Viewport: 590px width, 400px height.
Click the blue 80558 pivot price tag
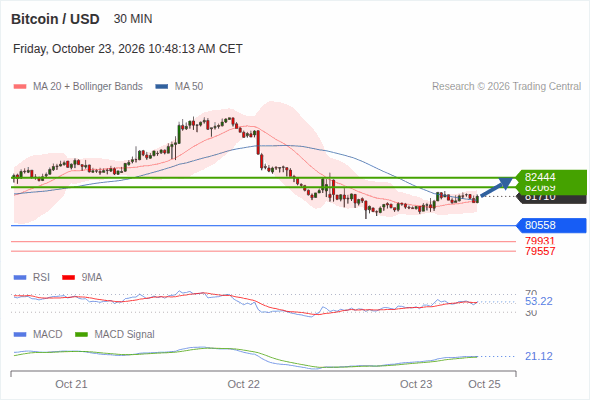(551, 225)
